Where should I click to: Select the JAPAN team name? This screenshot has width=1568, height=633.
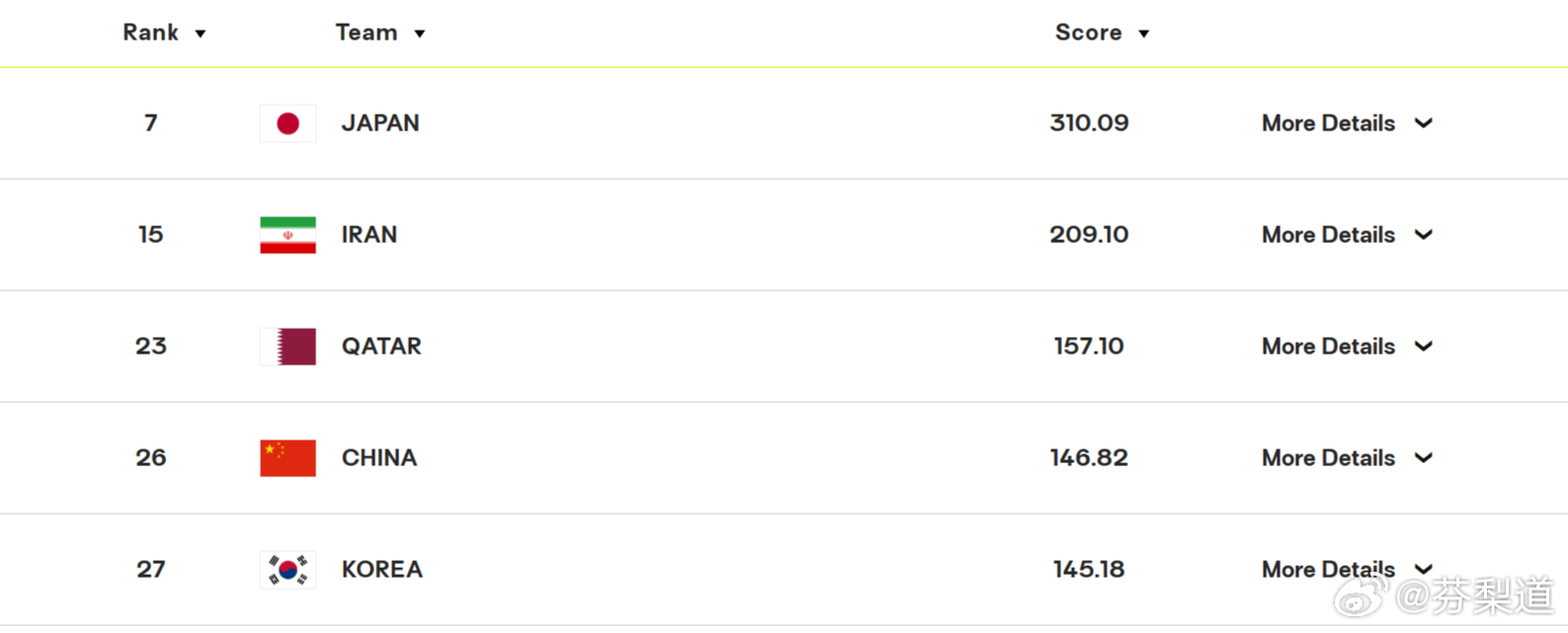[380, 123]
